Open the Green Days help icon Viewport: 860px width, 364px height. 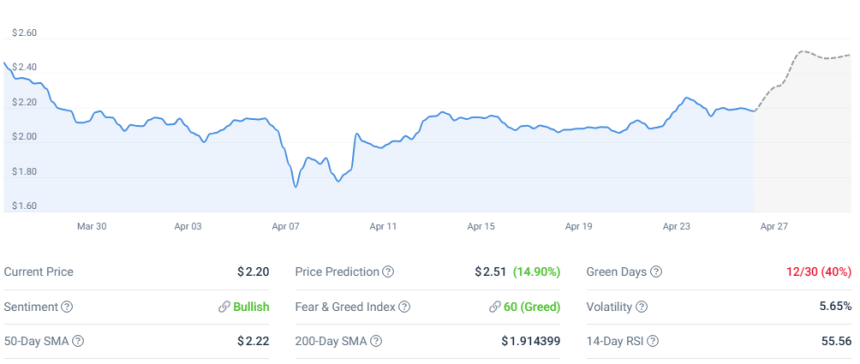pyautogui.click(x=656, y=272)
